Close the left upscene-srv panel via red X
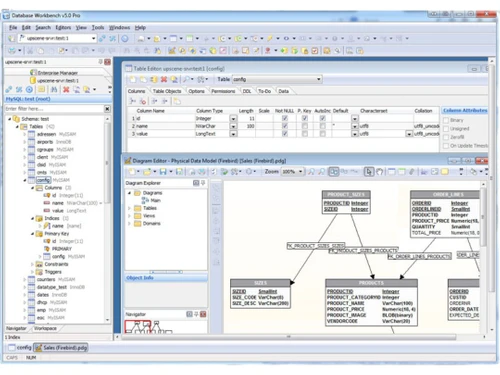Viewport: 500px width, 375px height. pos(107,62)
